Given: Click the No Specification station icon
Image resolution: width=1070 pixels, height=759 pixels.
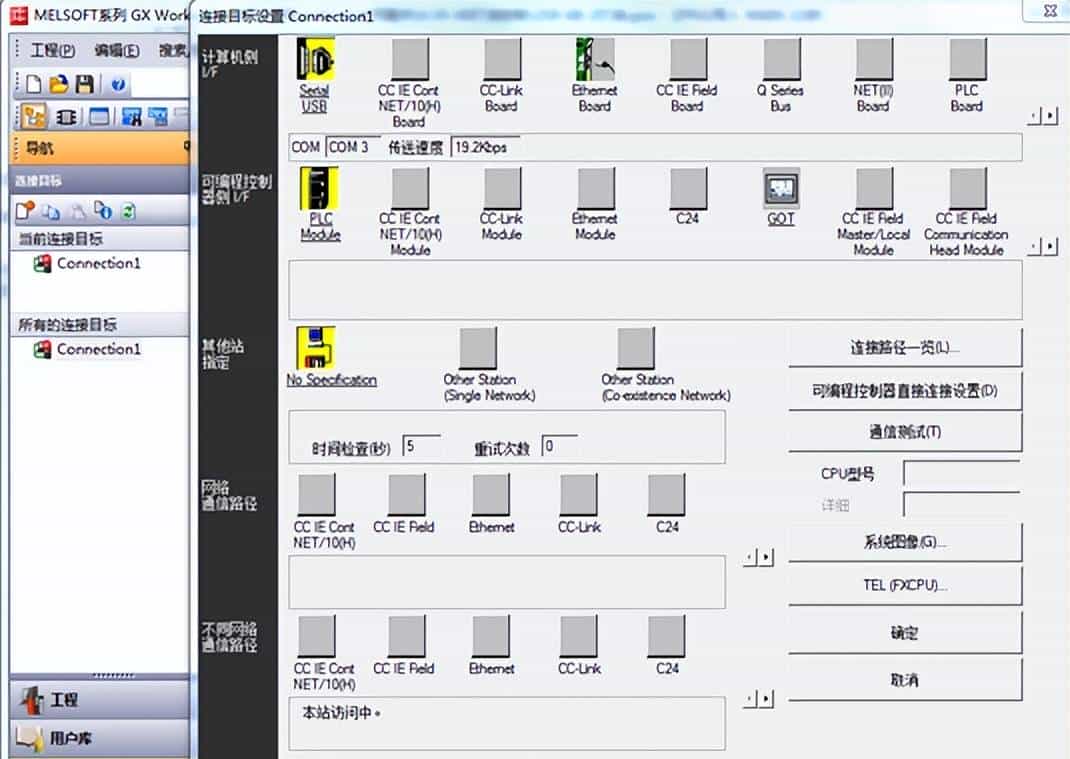Looking at the screenshot, I should 318,350.
